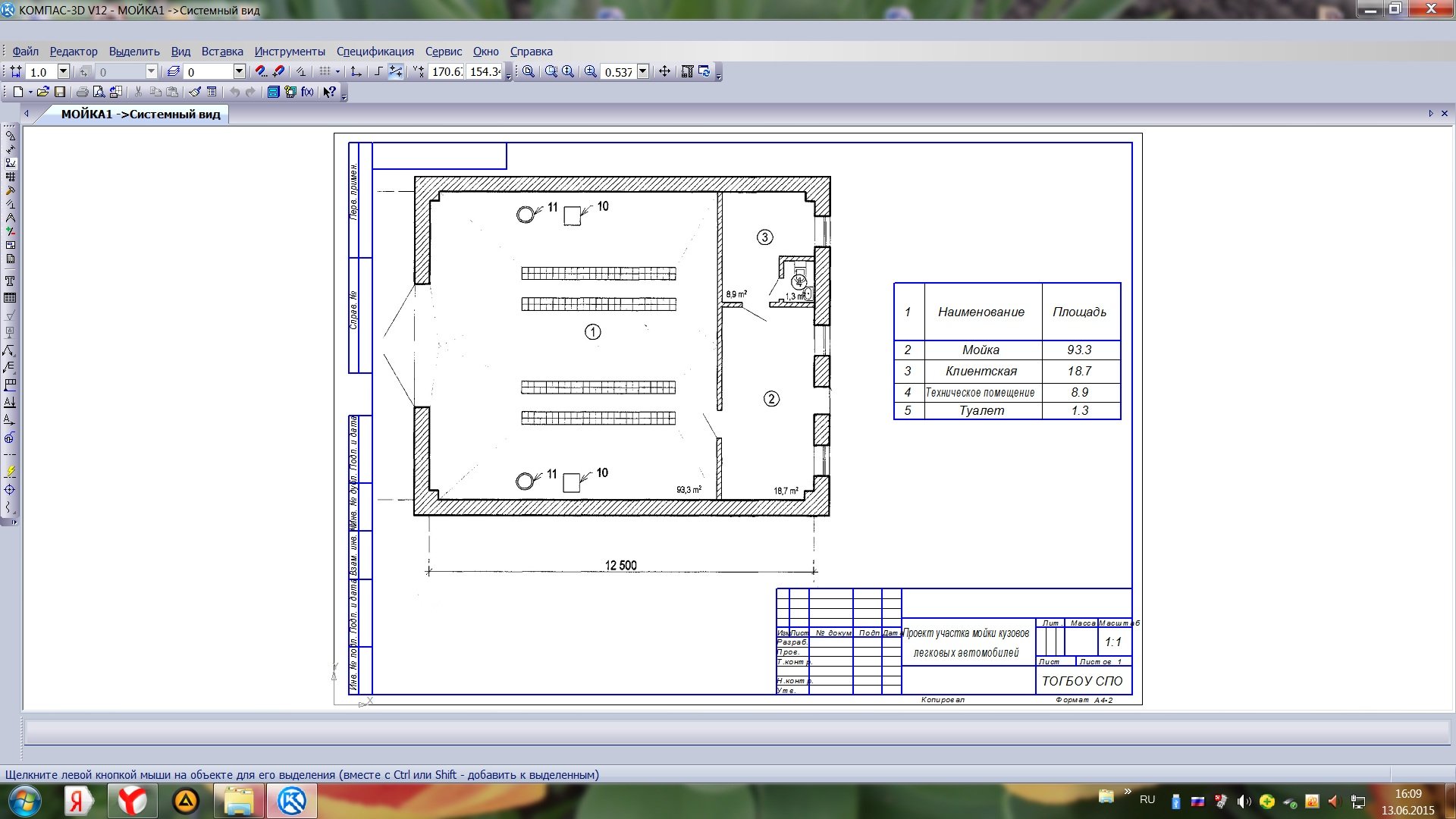Screen dimensions: 1456x819
Task: Click the pan view cross-arrows icon
Action: (x=664, y=71)
